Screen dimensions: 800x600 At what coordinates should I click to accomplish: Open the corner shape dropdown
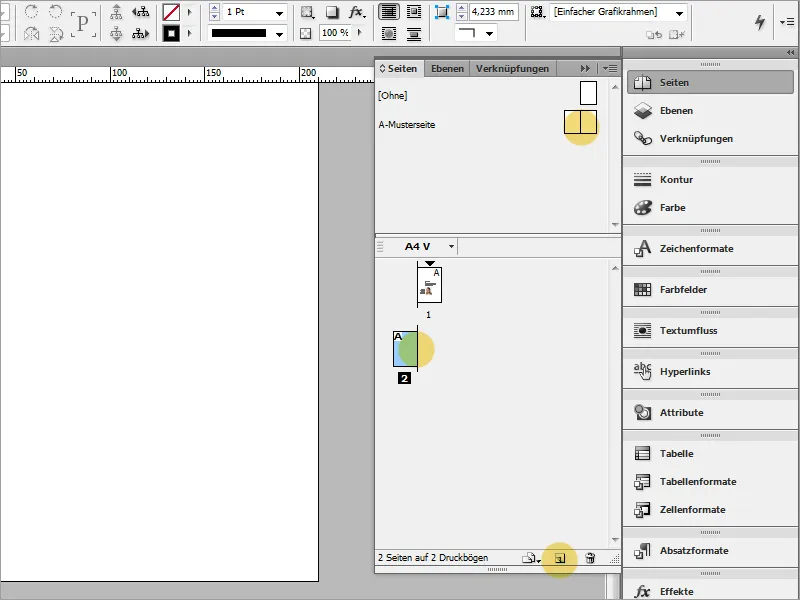[x=489, y=34]
